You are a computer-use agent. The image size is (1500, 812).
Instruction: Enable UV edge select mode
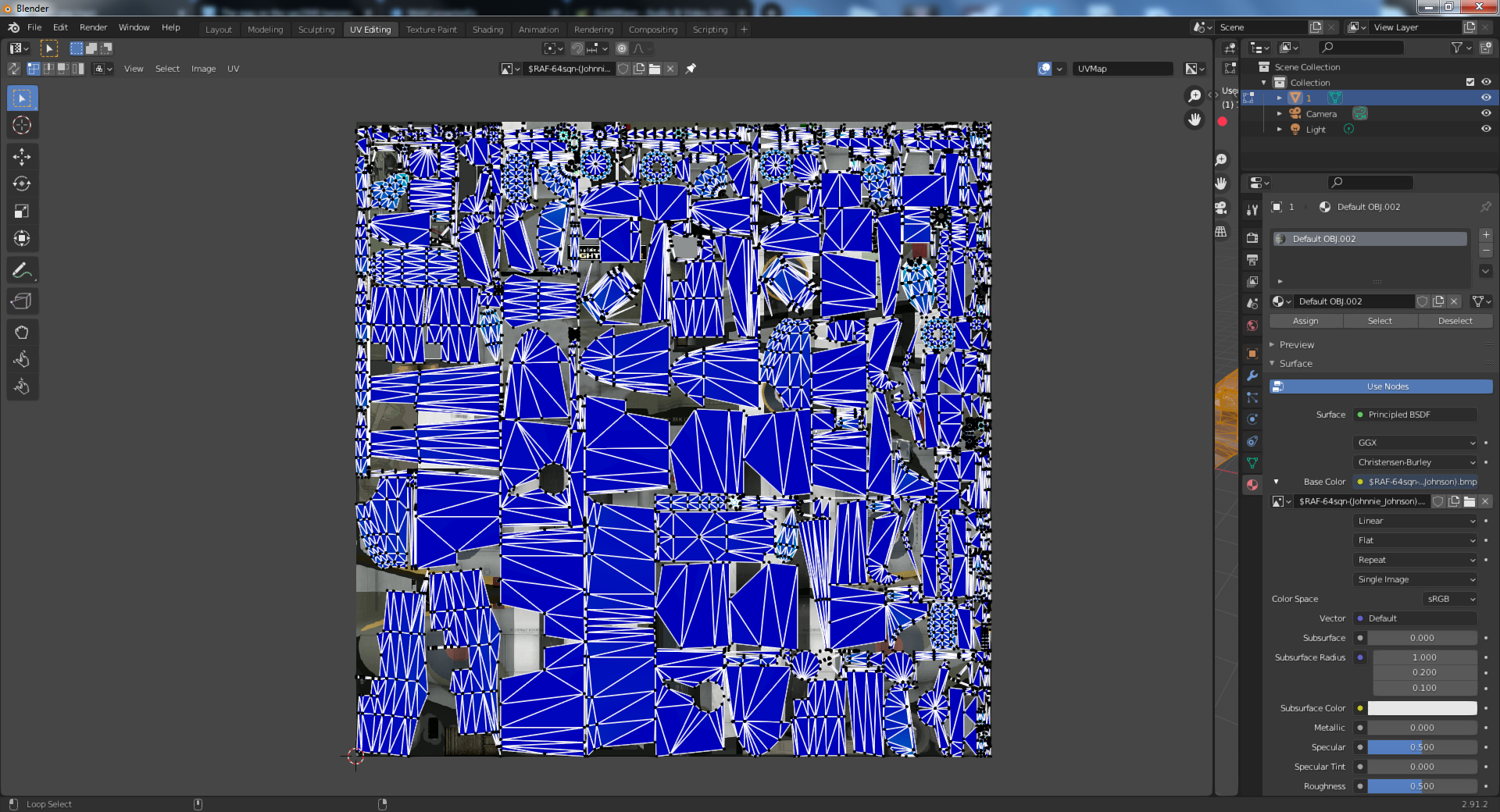(x=48, y=69)
